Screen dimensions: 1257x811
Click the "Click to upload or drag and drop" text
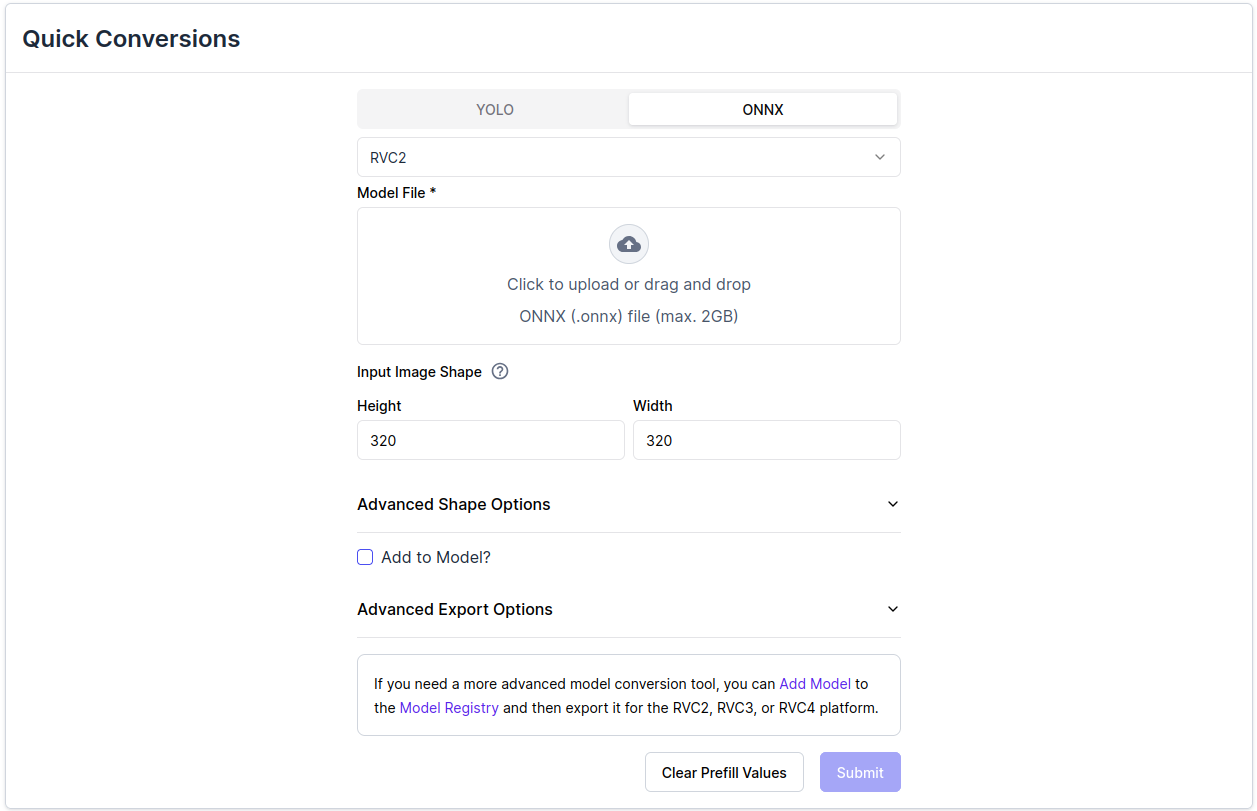tap(628, 284)
